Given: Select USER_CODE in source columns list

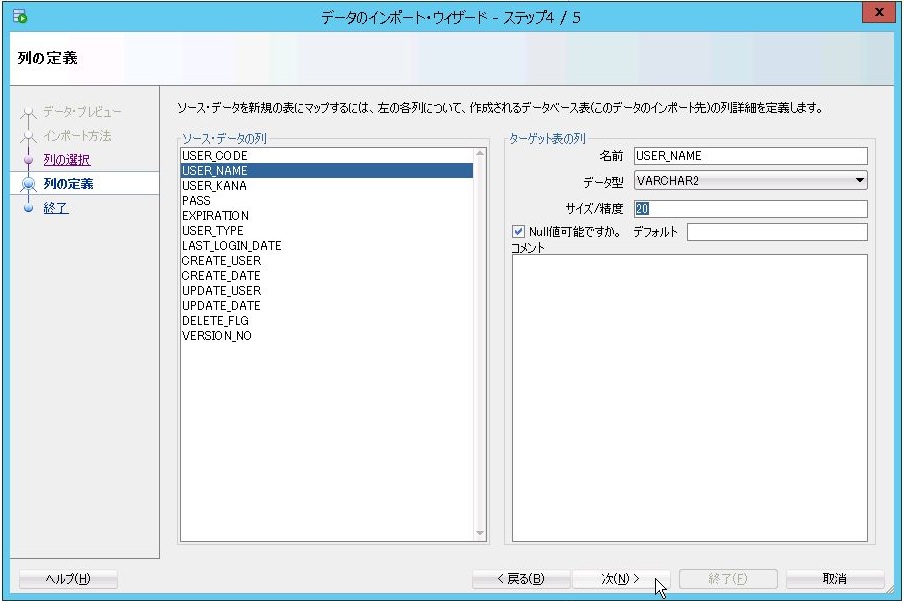Looking at the screenshot, I should pos(214,156).
